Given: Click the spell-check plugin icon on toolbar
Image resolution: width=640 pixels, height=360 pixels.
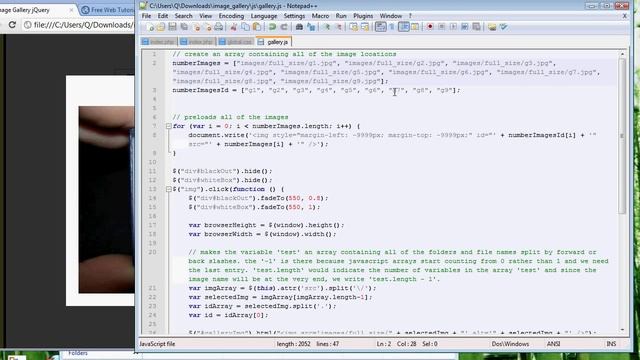Looking at the screenshot, I should (x=504, y=27).
